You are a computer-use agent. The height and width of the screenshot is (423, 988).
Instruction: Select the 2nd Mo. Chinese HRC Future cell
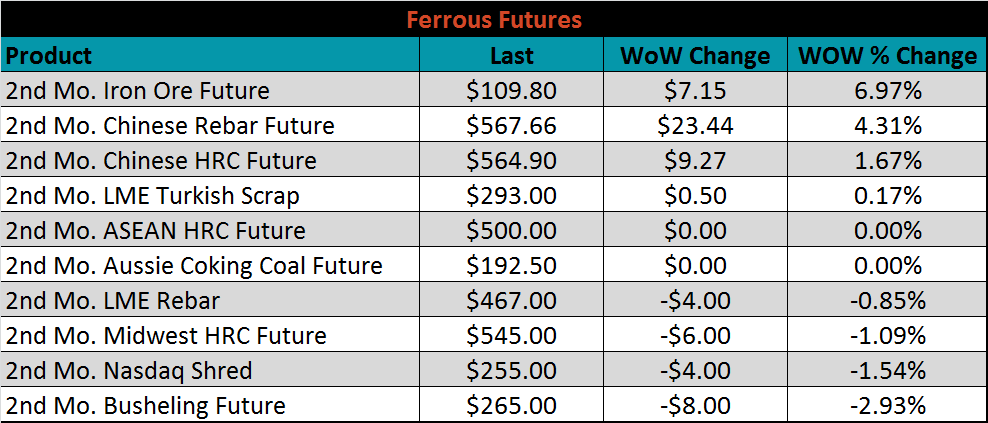tap(161, 161)
